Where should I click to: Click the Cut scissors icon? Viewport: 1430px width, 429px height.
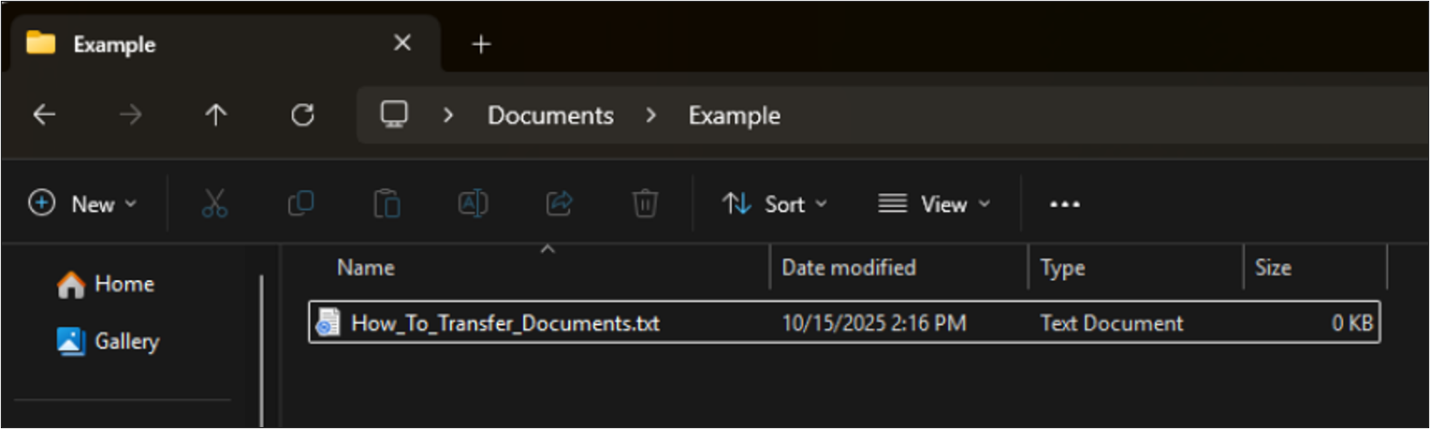214,204
